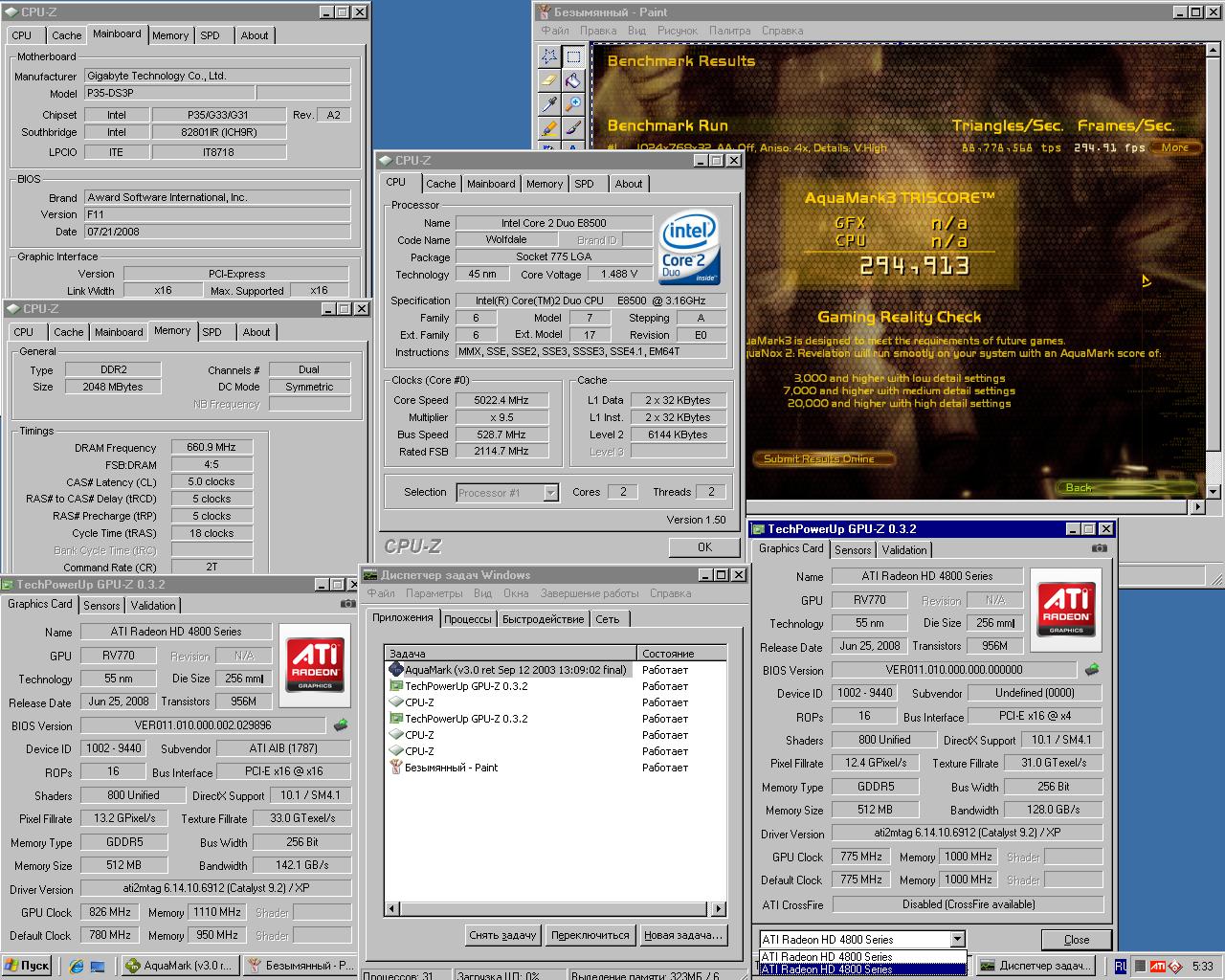Switch to About tab in Mainboard CPU-Z window

pos(255,35)
